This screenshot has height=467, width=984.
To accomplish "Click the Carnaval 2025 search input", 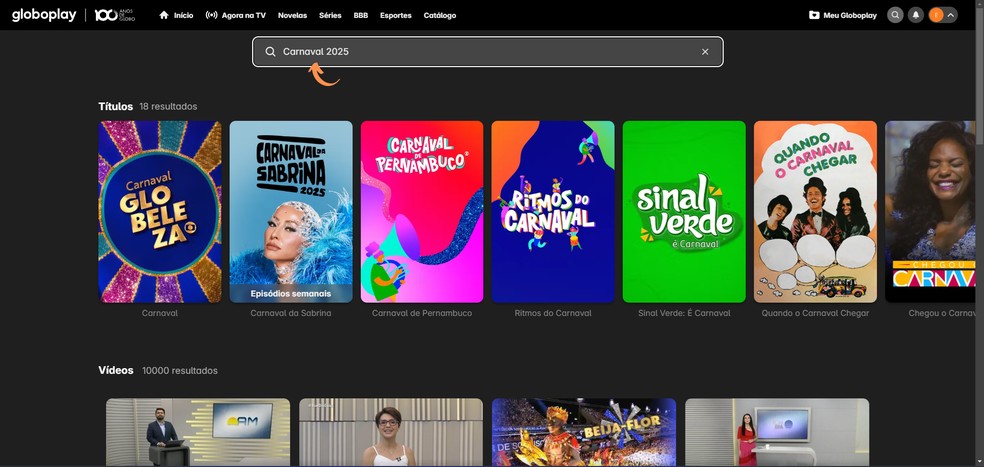I will coord(488,51).
